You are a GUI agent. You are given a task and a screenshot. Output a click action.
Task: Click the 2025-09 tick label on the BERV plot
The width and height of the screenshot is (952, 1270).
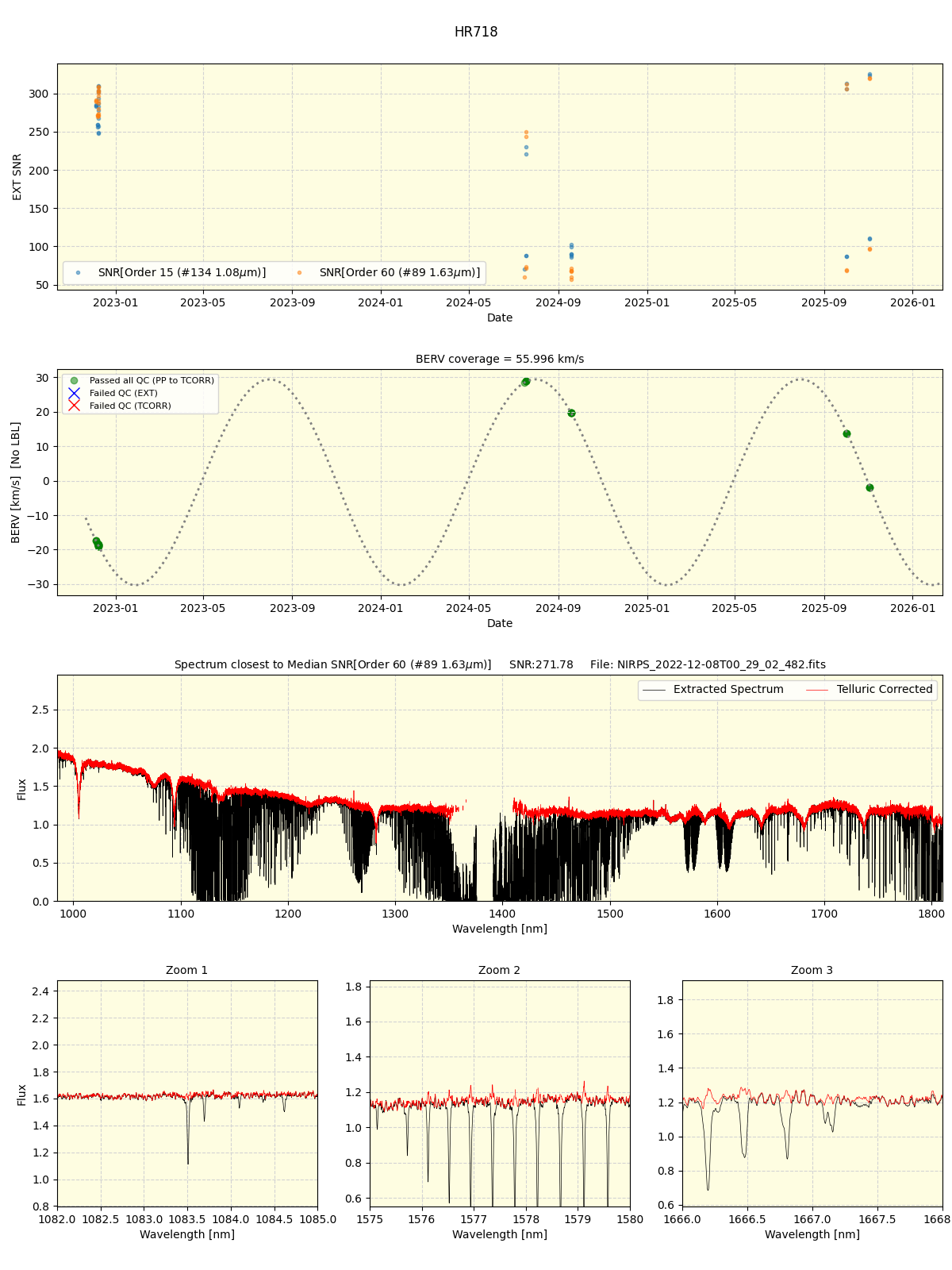tap(823, 607)
